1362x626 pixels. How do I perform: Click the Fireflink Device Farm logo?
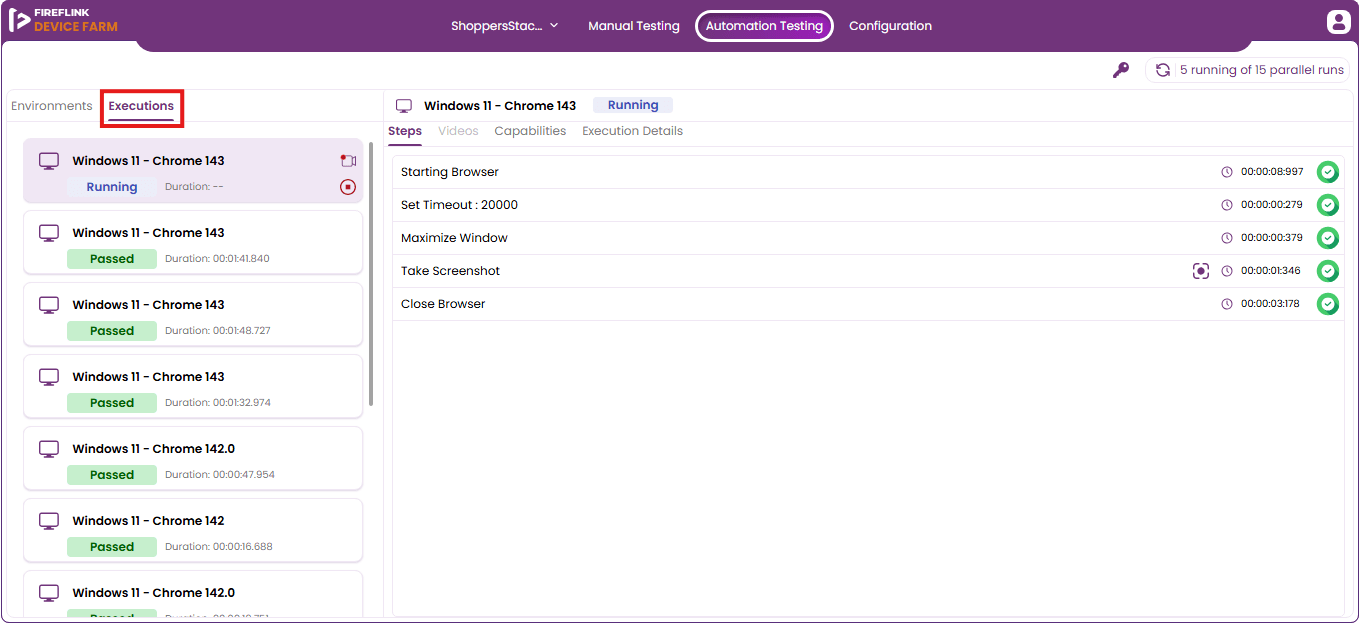(x=64, y=21)
